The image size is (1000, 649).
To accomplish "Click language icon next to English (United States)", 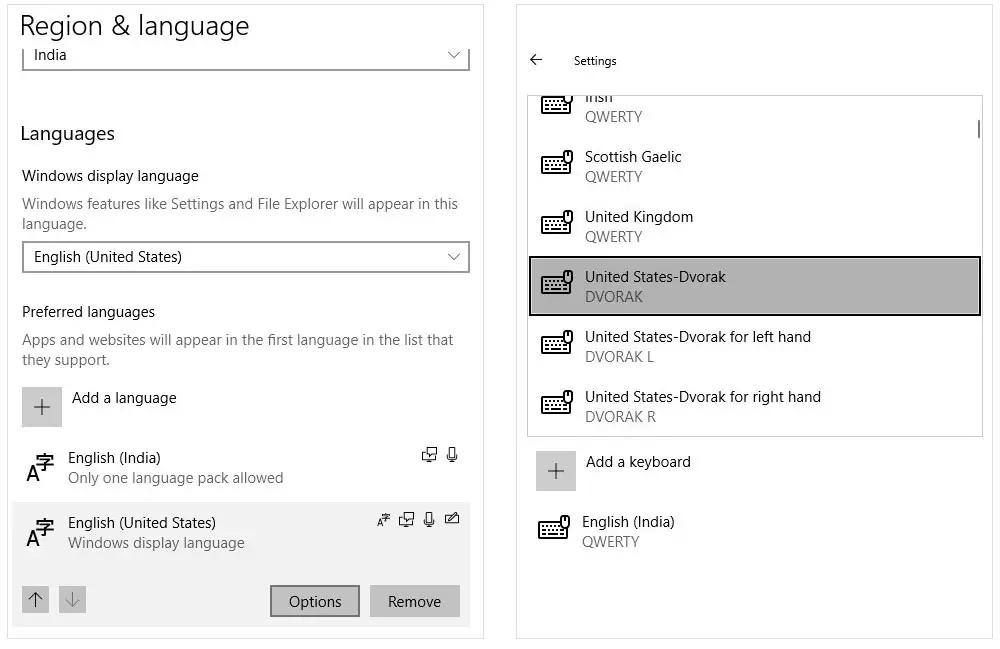I will pyautogui.click(x=40, y=533).
